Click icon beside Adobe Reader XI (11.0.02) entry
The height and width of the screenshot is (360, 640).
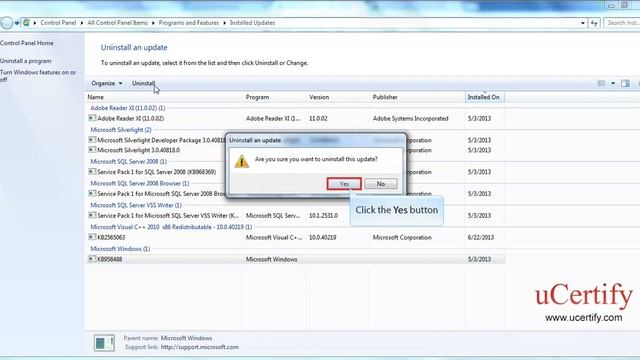point(92,118)
